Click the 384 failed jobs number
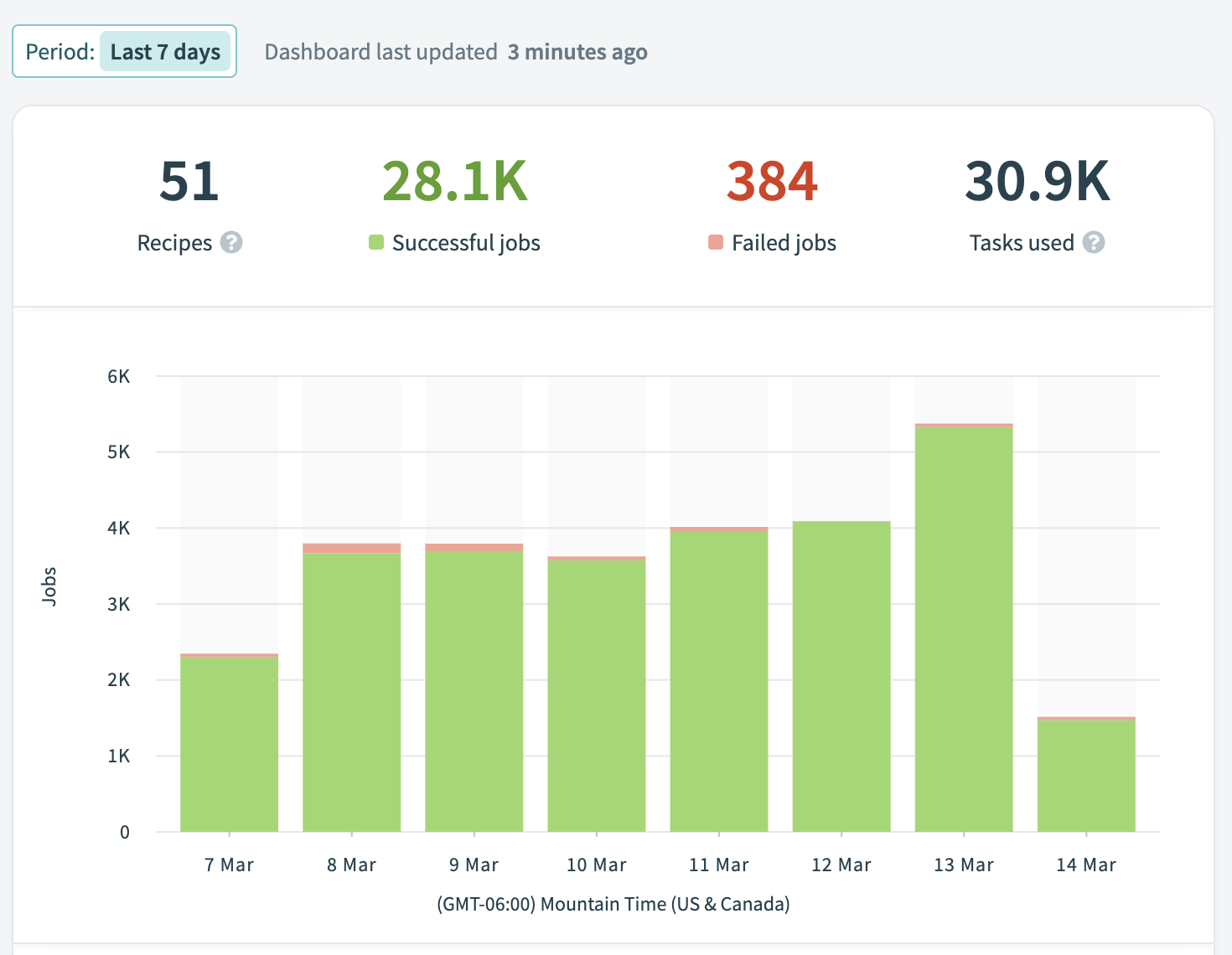The image size is (1232, 955). tap(772, 182)
